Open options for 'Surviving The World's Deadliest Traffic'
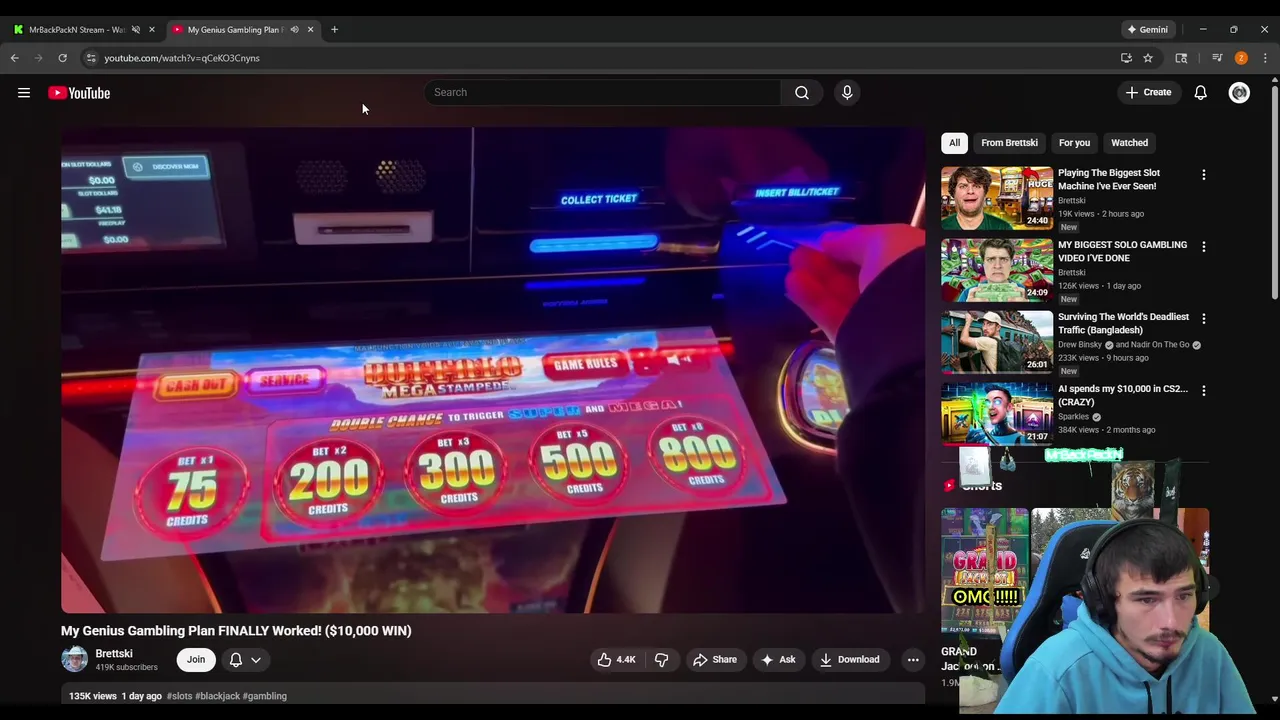 point(1204,318)
